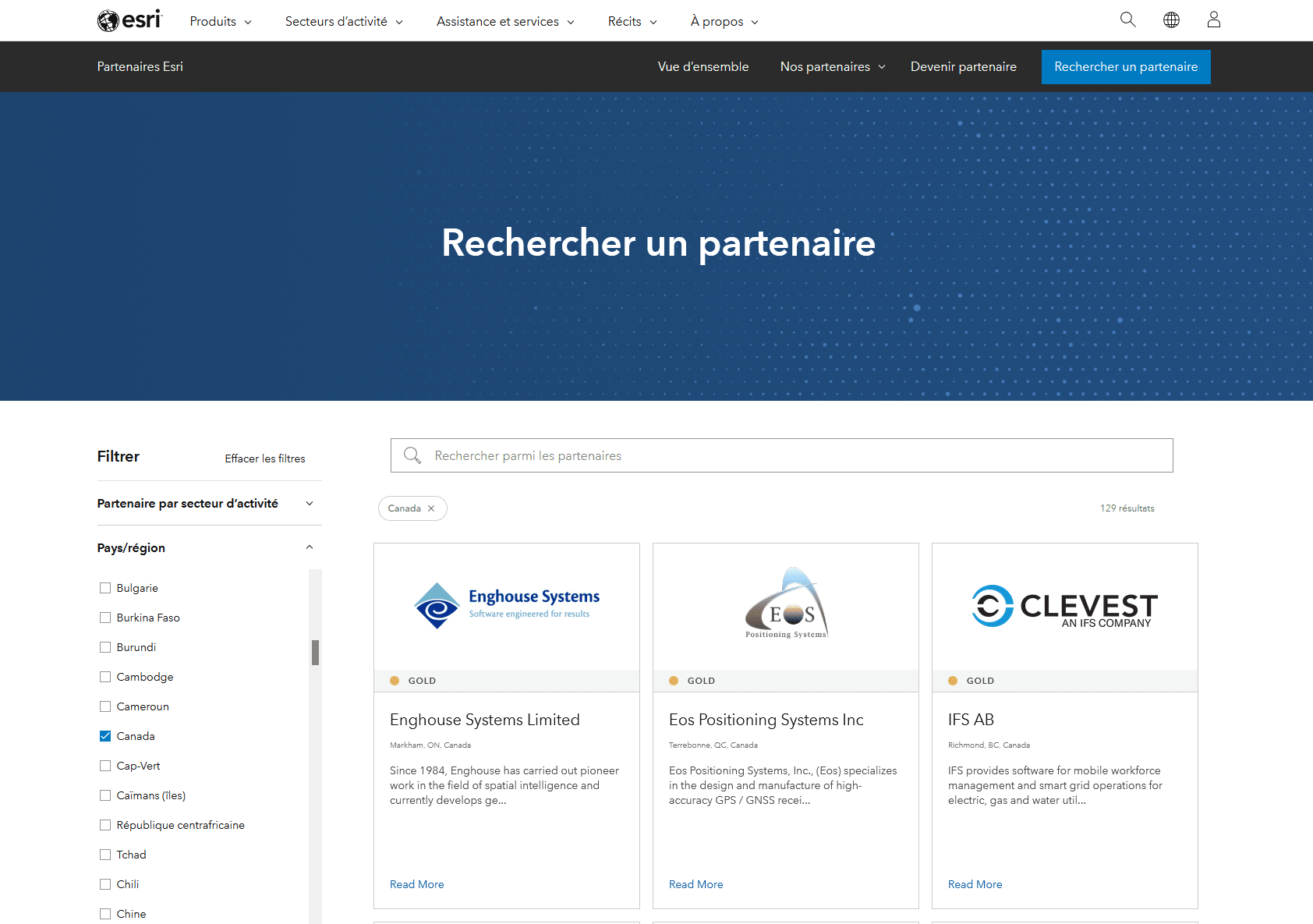This screenshot has width=1313, height=924.
Task: Open the Secteurs d'activité dropdown menu
Action: (x=344, y=22)
